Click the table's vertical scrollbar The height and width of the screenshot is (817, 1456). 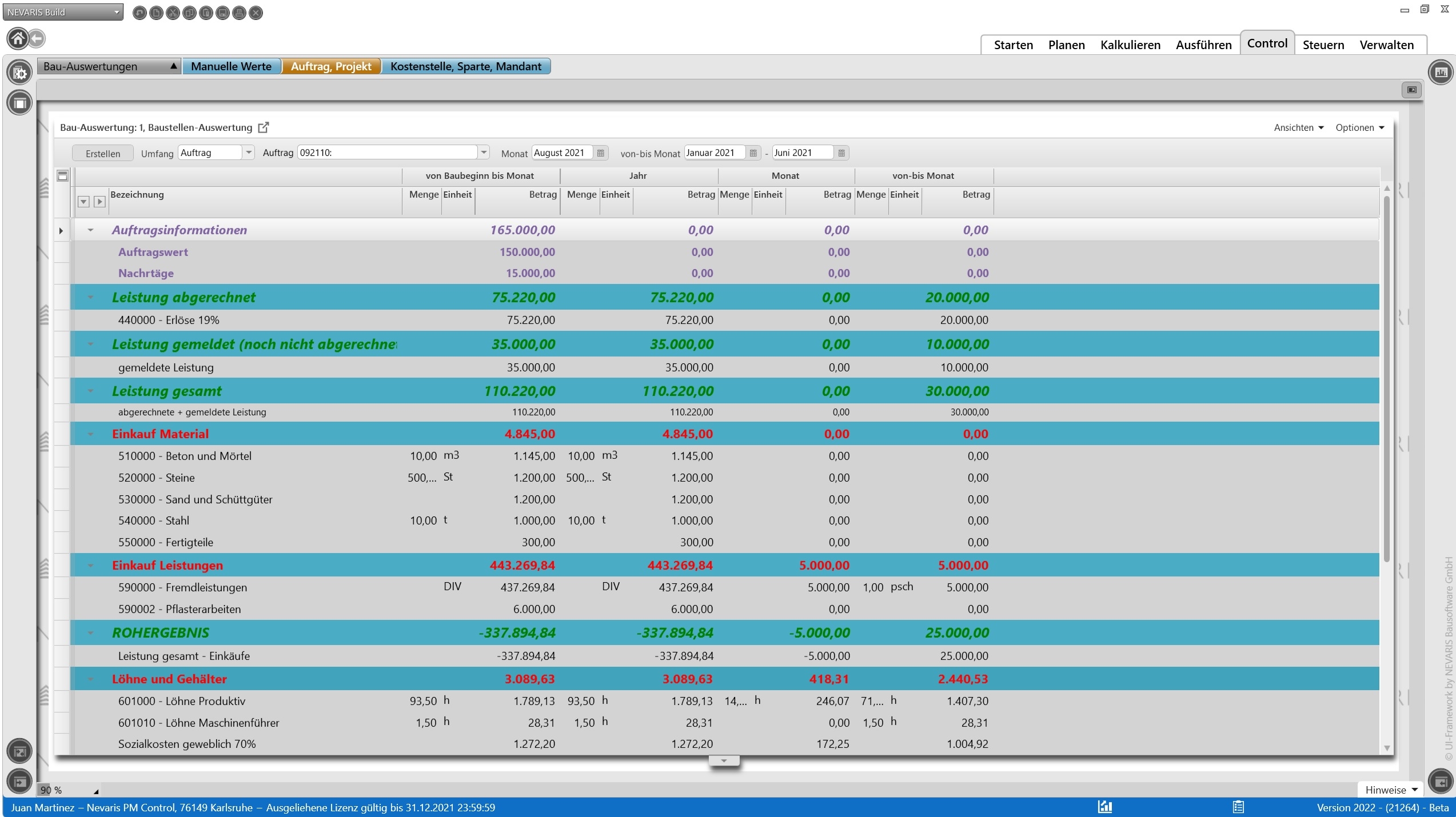pos(1386,377)
